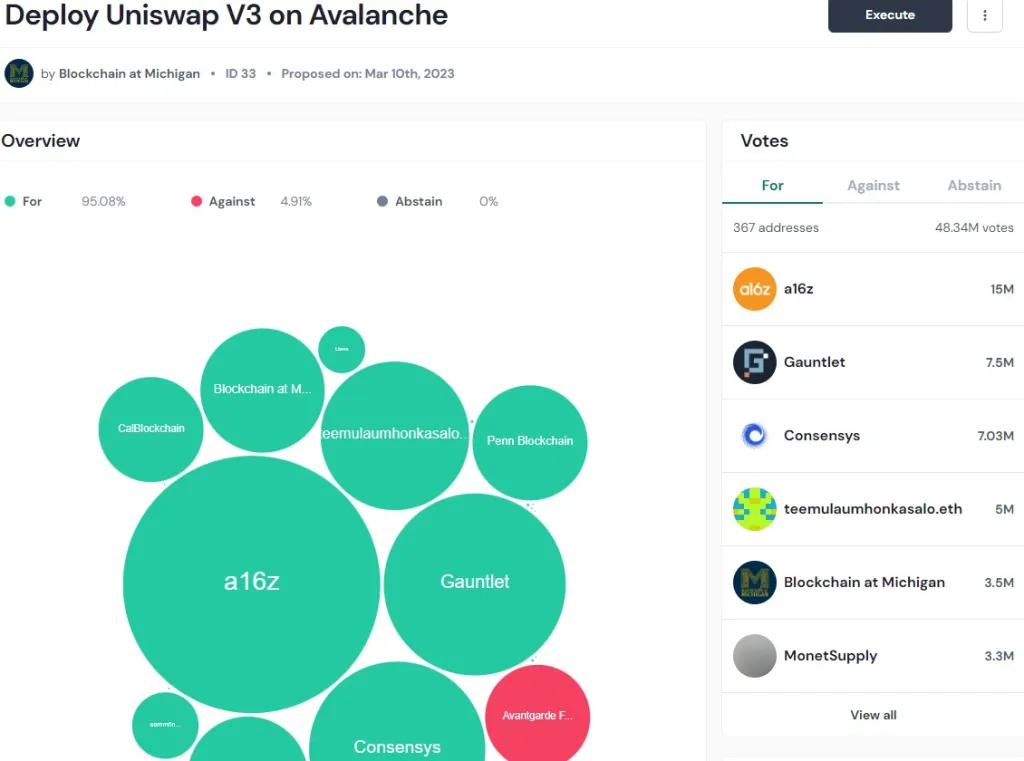Screen dimensions: 1024x761
Task: Select the Blockchain at M... bubble
Action: (x=262, y=390)
